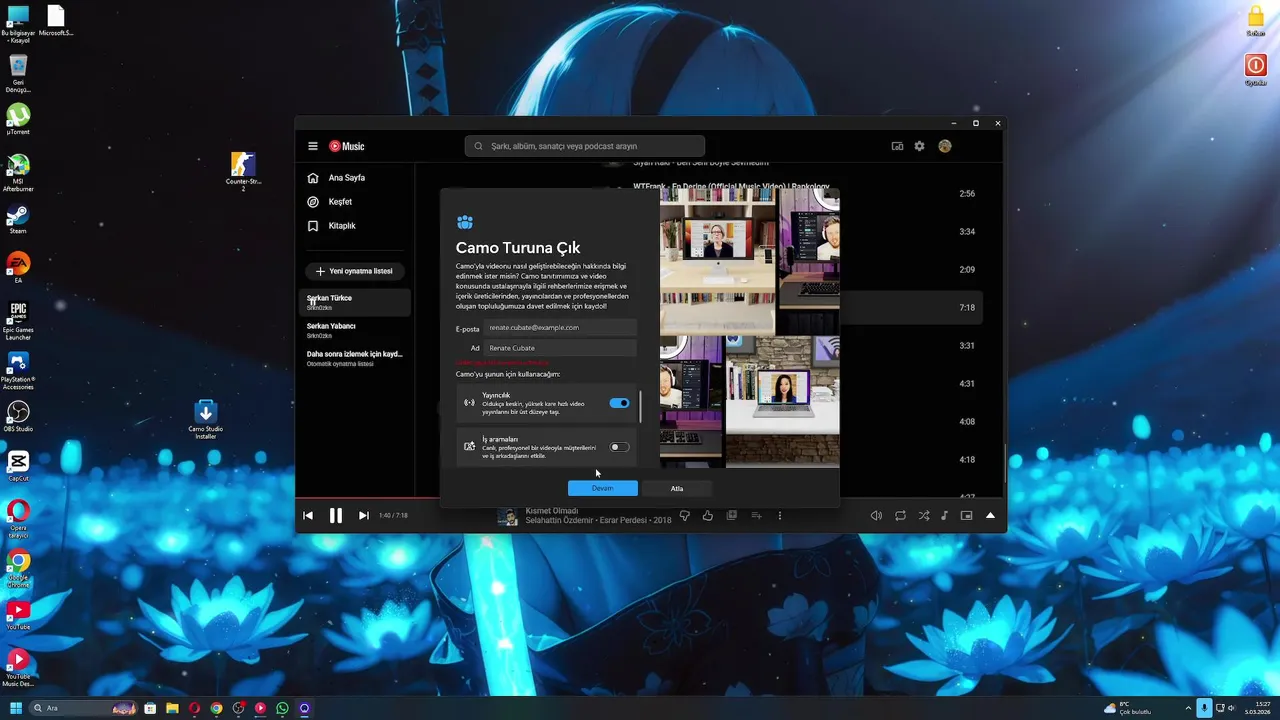Image resolution: width=1280 pixels, height=720 pixels.
Task: Pause the playing song
Action: [336, 515]
